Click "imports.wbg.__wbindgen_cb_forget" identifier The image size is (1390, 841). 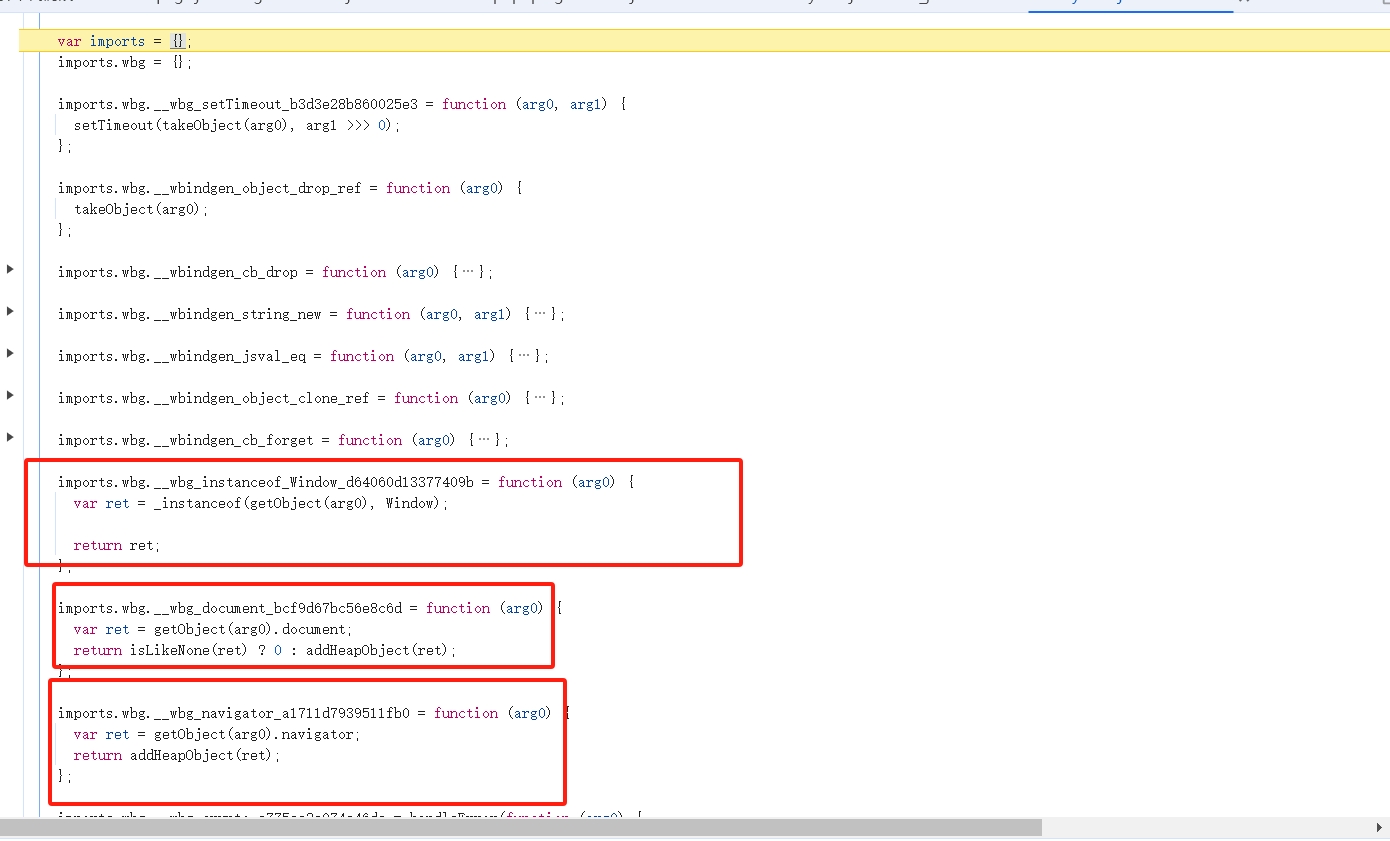[185, 440]
